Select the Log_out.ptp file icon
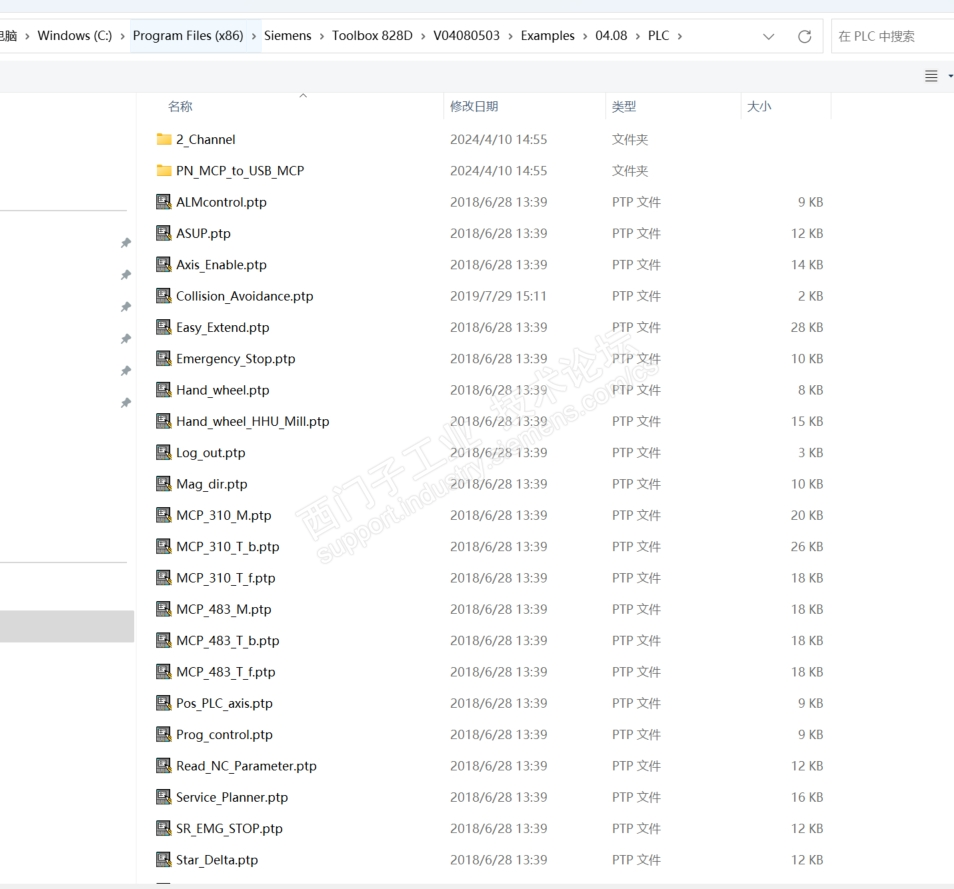The image size is (954, 889). (164, 453)
